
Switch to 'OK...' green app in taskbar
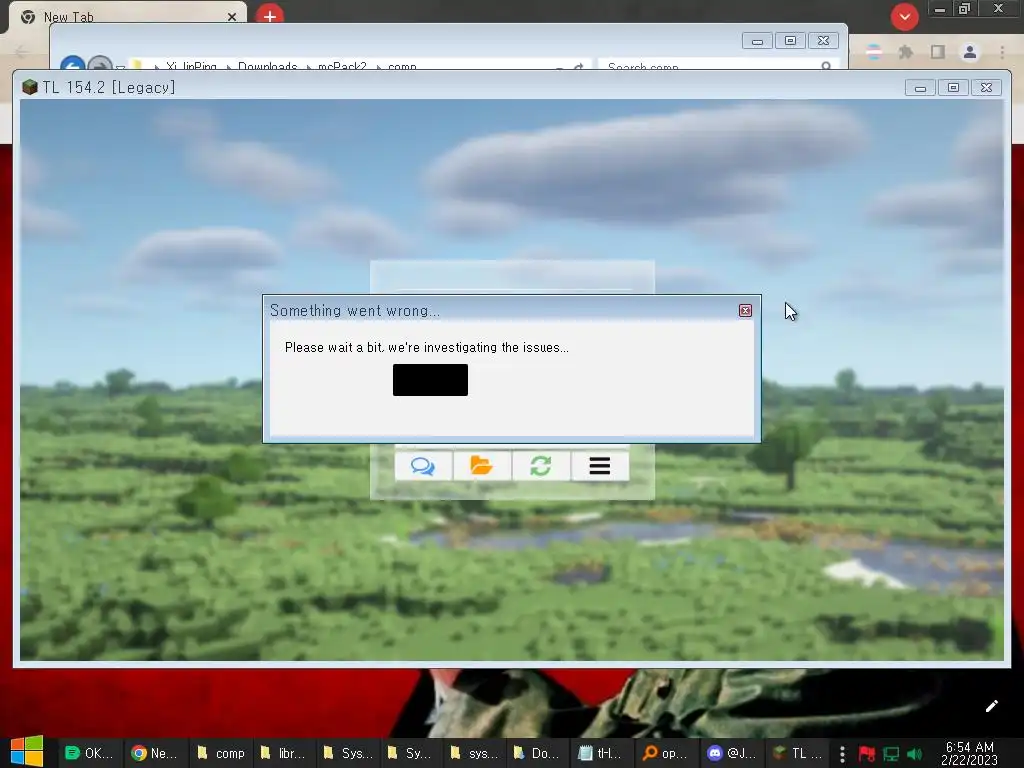[x=89, y=753]
